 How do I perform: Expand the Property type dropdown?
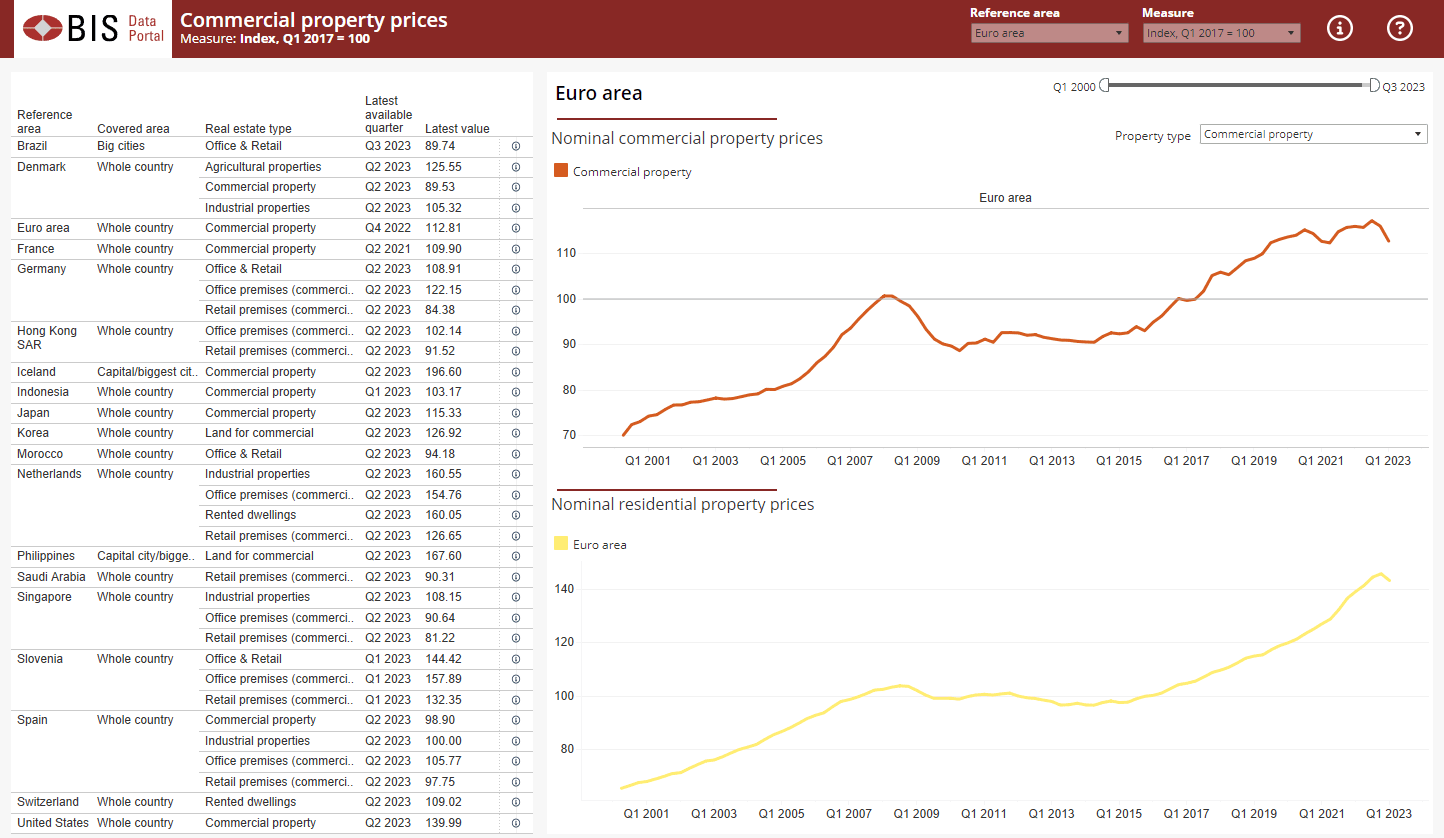click(1314, 134)
